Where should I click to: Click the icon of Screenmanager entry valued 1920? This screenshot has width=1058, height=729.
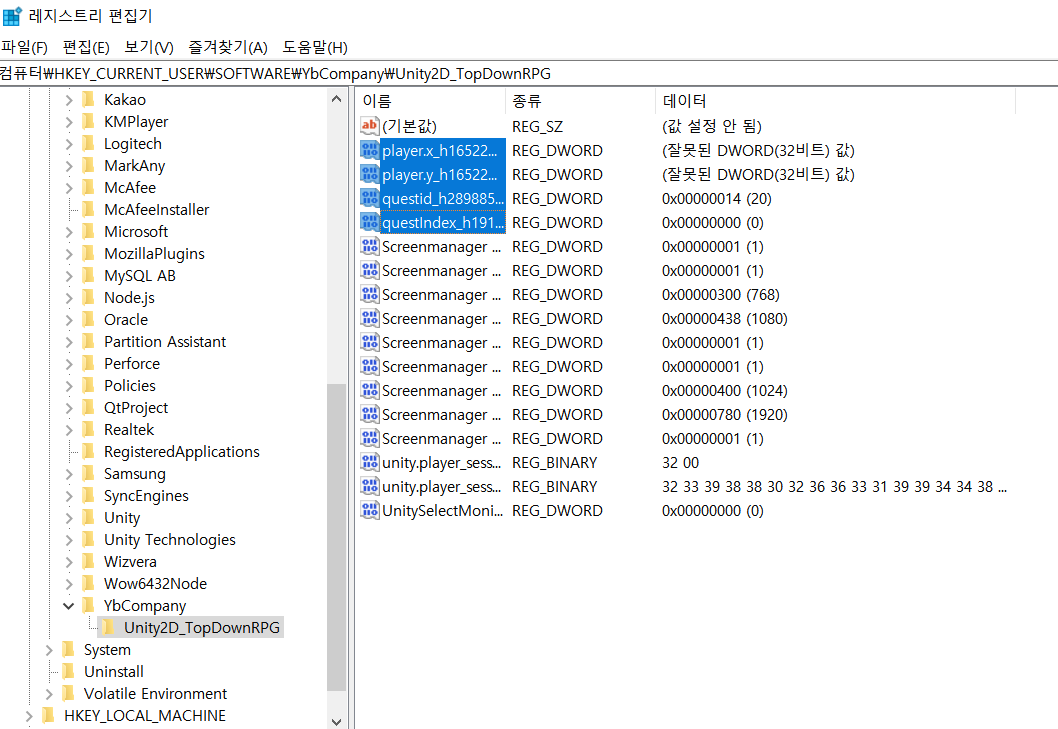tap(369, 414)
